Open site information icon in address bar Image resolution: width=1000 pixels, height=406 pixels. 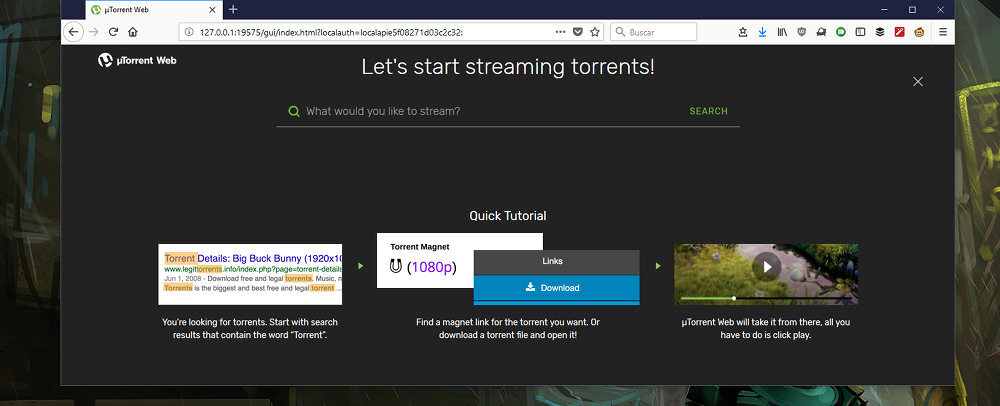pyautogui.click(x=189, y=32)
